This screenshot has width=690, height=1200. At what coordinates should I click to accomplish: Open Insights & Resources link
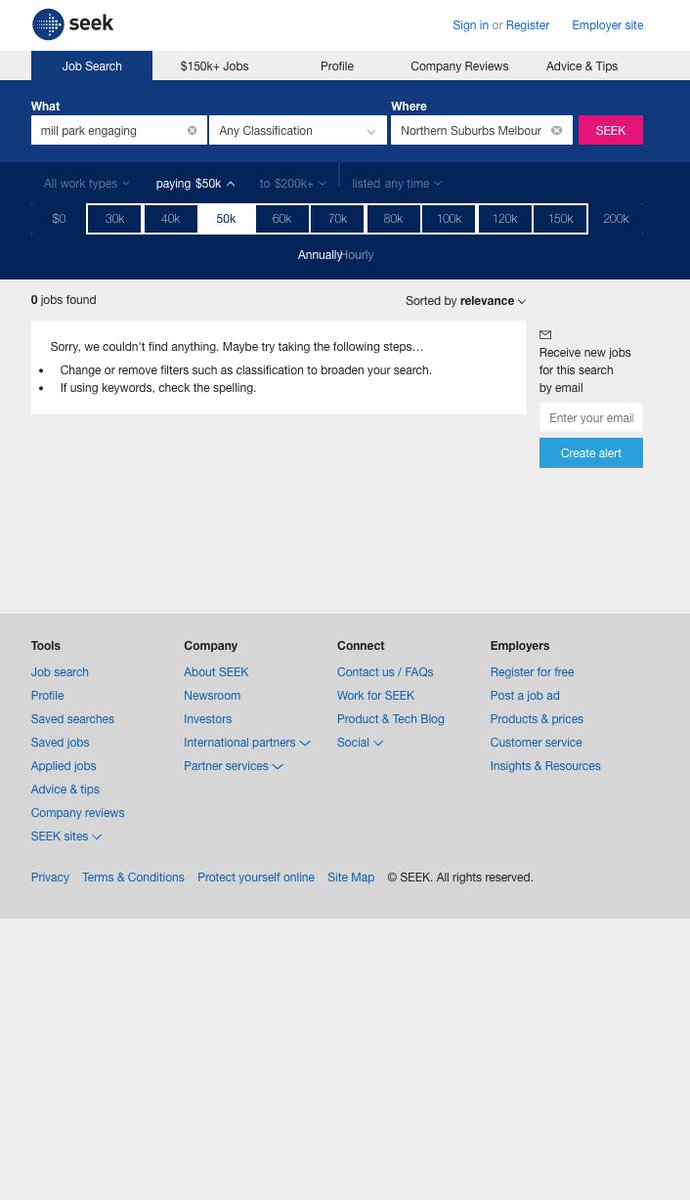pyautogui.click(x=546, y=766)
